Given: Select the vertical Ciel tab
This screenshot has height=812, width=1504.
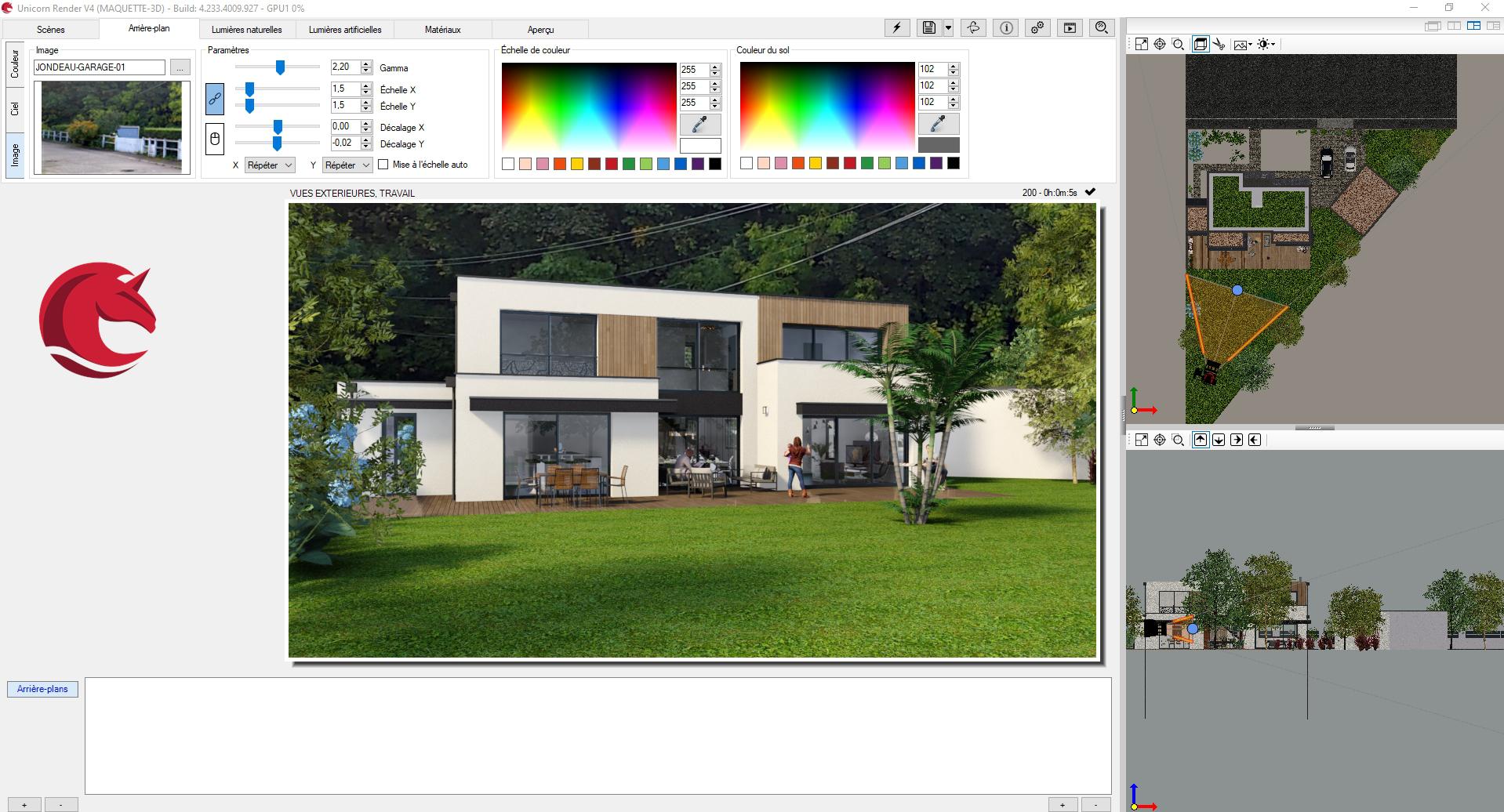Looking at the screenshot, I should coord(14,109).
